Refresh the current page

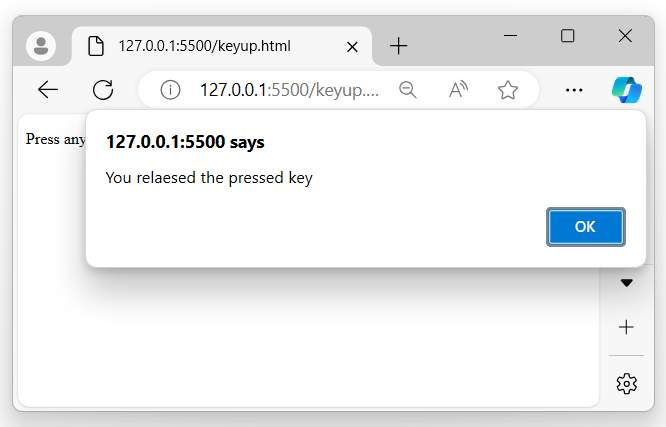coord(103,90)
